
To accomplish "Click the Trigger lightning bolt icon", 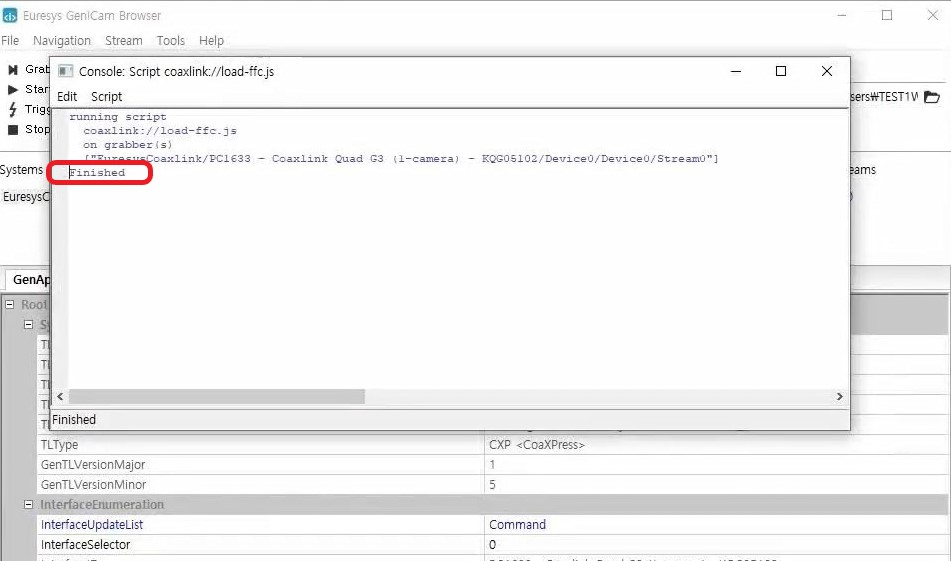I will (13, 110).
